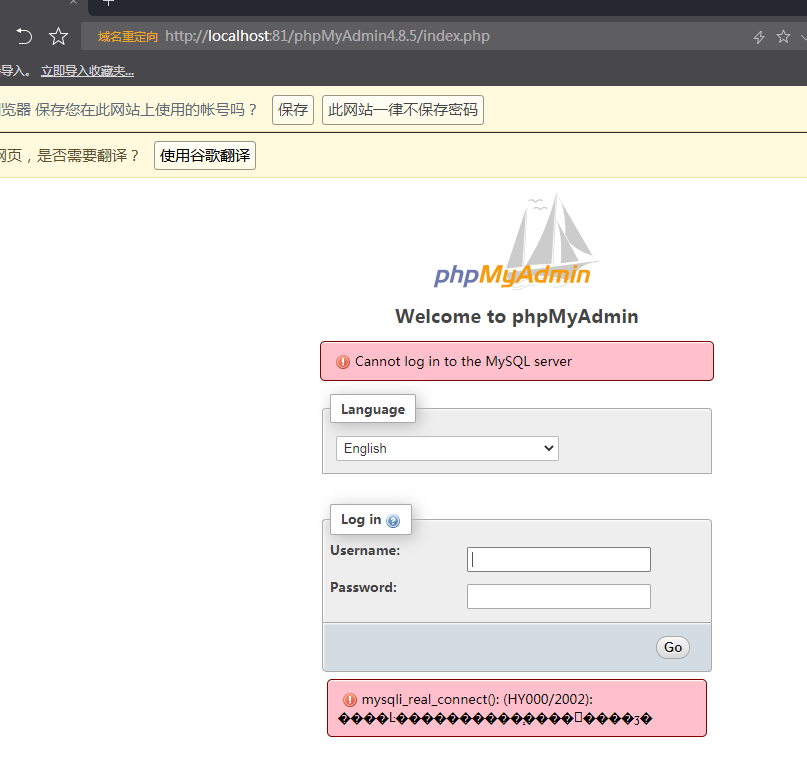Click the Password: label
The width and height of the screenshot is (807, 770).
coord(363,588)
